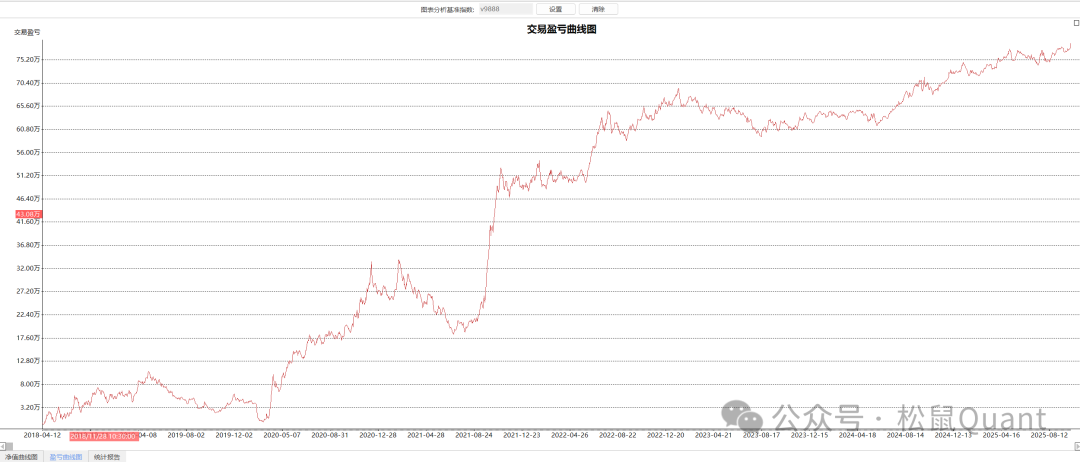Click the 设置 button
Viewport: 1080px width, 462px height.
point(555,9)
